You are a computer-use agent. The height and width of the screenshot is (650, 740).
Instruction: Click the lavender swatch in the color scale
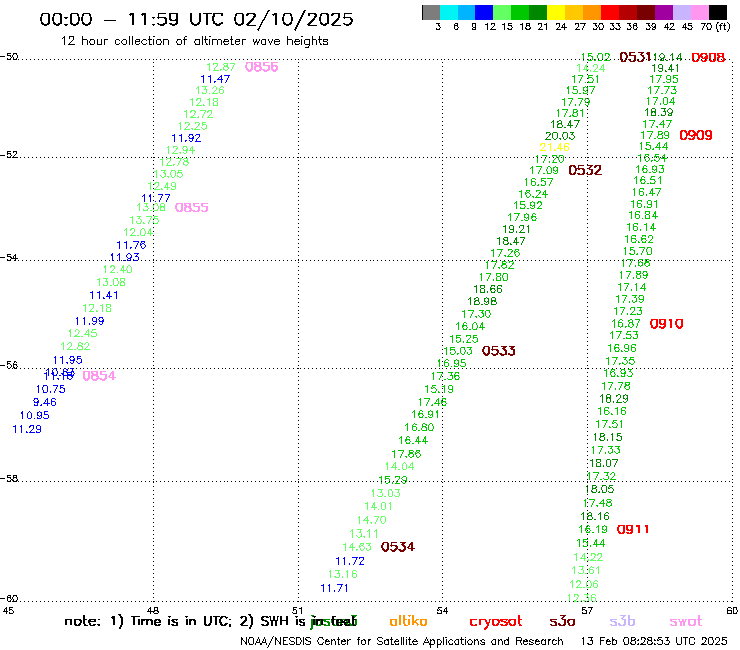[x=681, y=13]
